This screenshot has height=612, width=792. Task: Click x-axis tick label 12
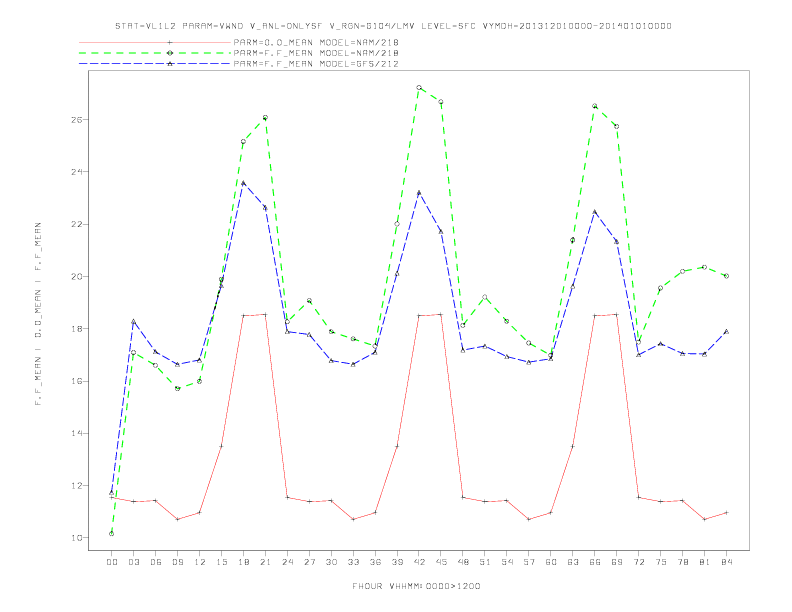[200, 562]
